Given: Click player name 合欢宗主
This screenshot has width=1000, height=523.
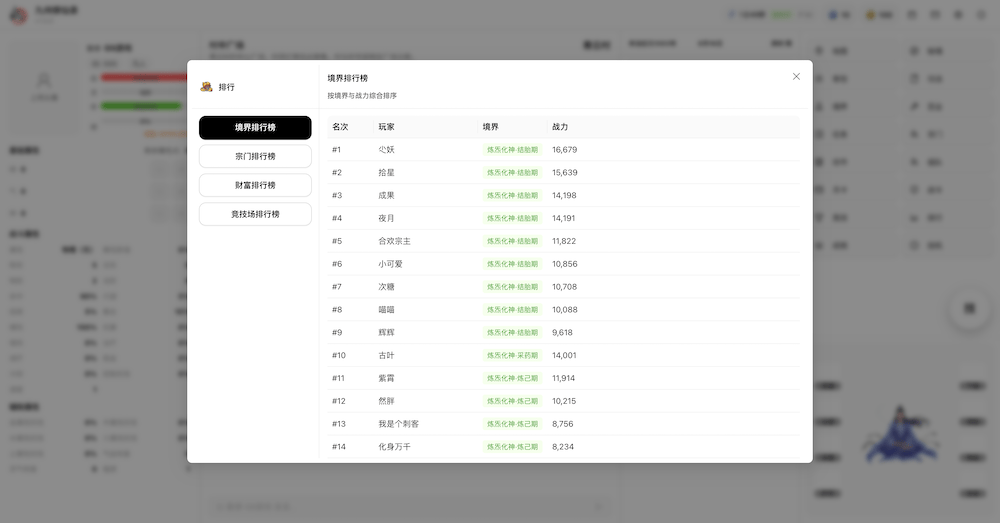Looking at the screenshot, I should tap(394, 241).
